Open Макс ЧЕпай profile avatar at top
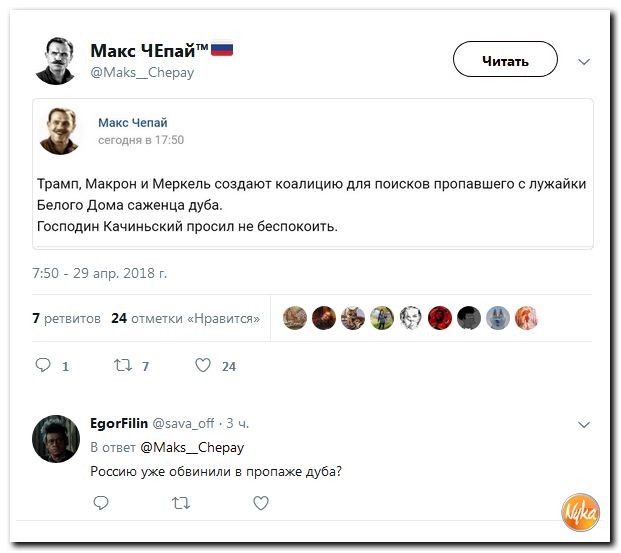This screenshot has width=621, height=553. pos(59,60)
